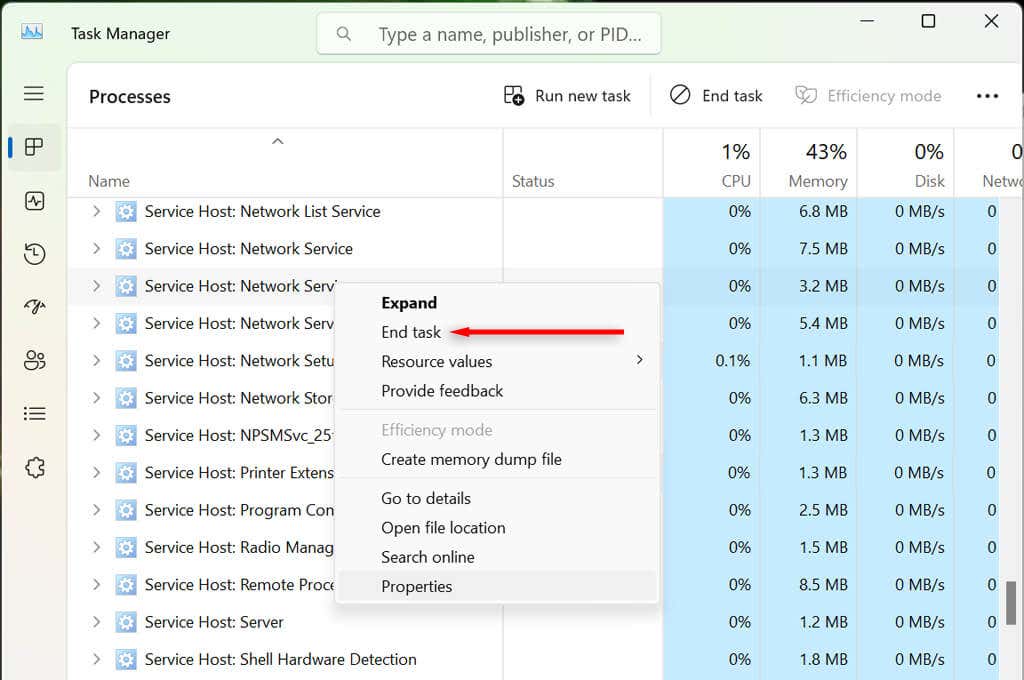
Task: Click the End task toolbar button
Action: pyautogui.click(x=716, y=95)
